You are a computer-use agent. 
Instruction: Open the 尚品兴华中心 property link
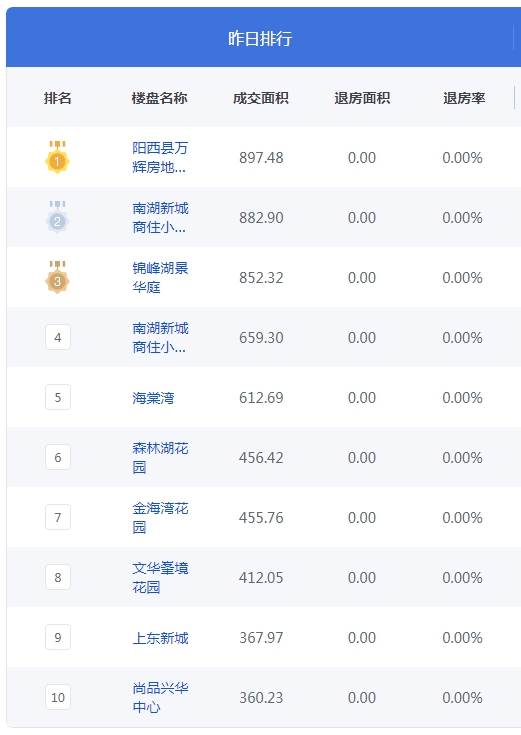coord(160,698)
